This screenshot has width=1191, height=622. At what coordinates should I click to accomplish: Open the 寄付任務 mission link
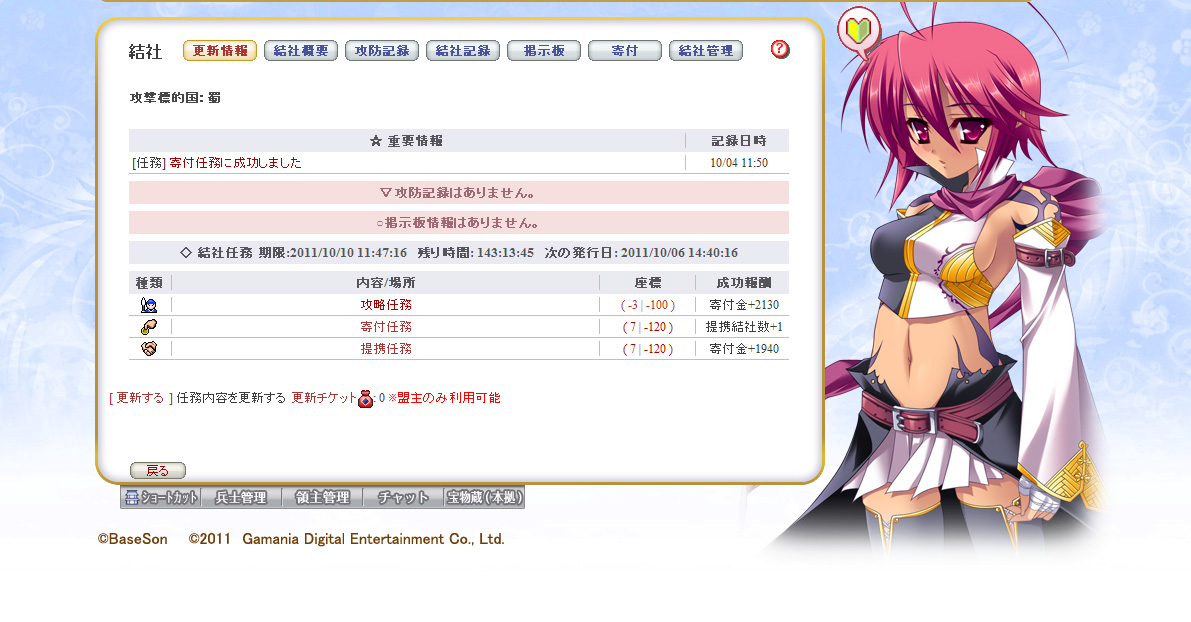tap(386, 327)
